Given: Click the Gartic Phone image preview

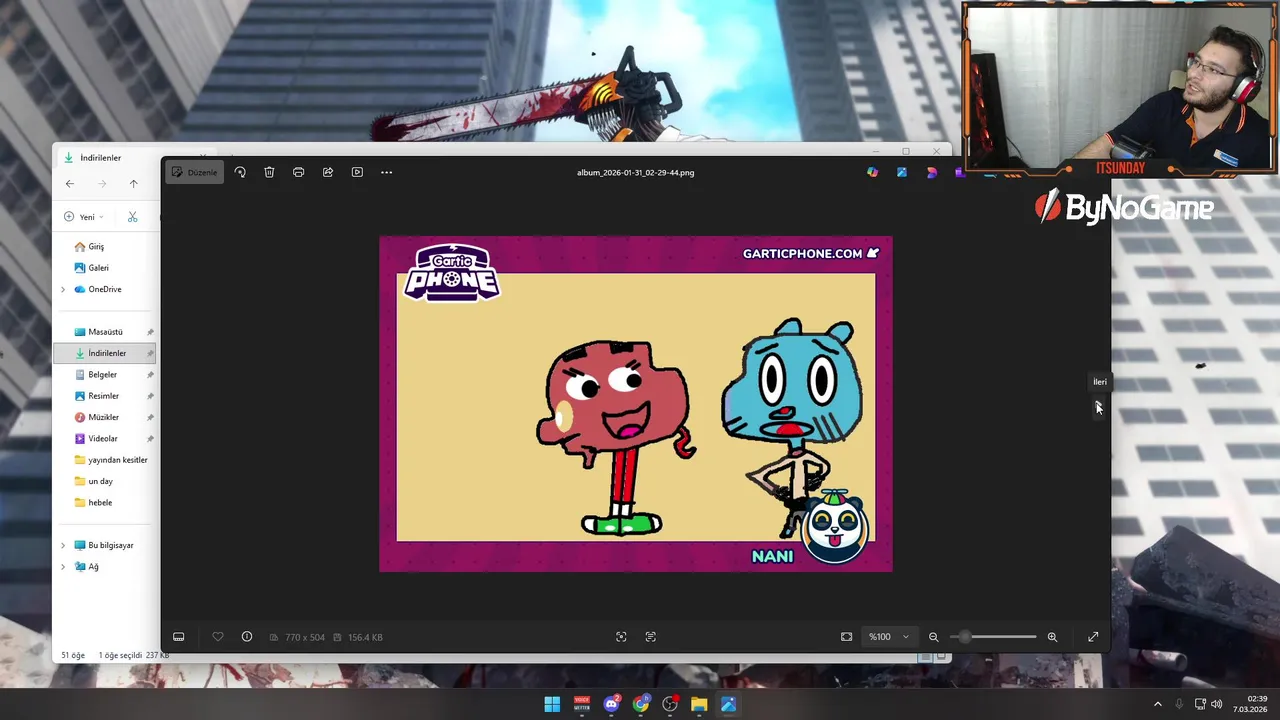Looking at the screenshot, I should click(x=636, y=404).
